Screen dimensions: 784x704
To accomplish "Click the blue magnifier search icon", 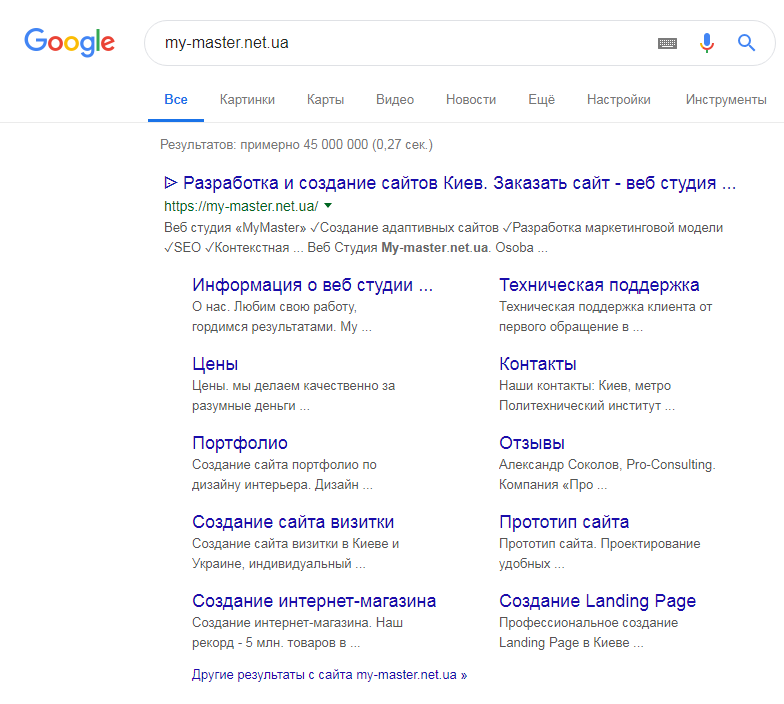I will coord(746,42).
